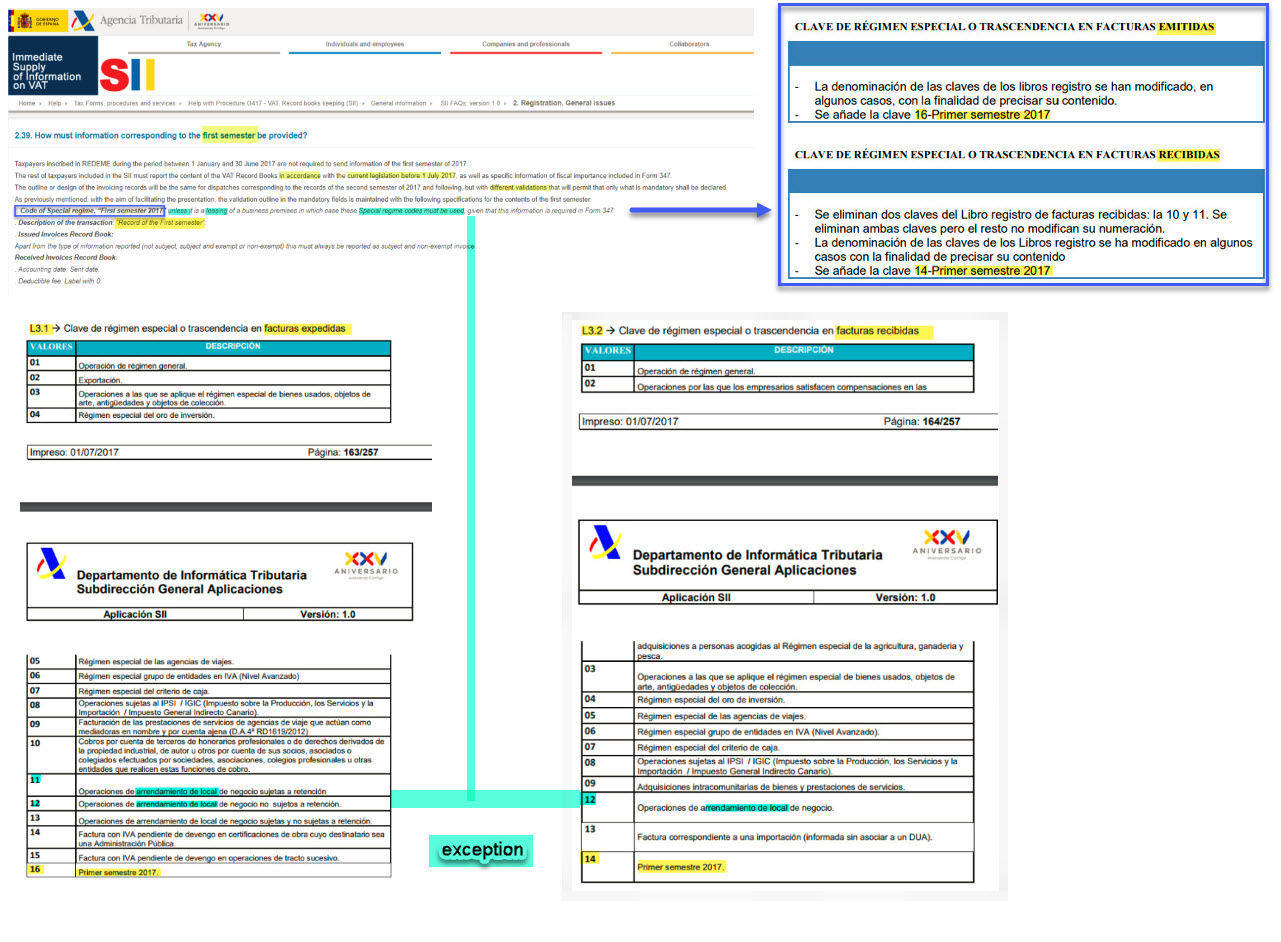1281x942 pixels.
Task: Click the red and yellow SII logo
Action: tap(129, 75)
